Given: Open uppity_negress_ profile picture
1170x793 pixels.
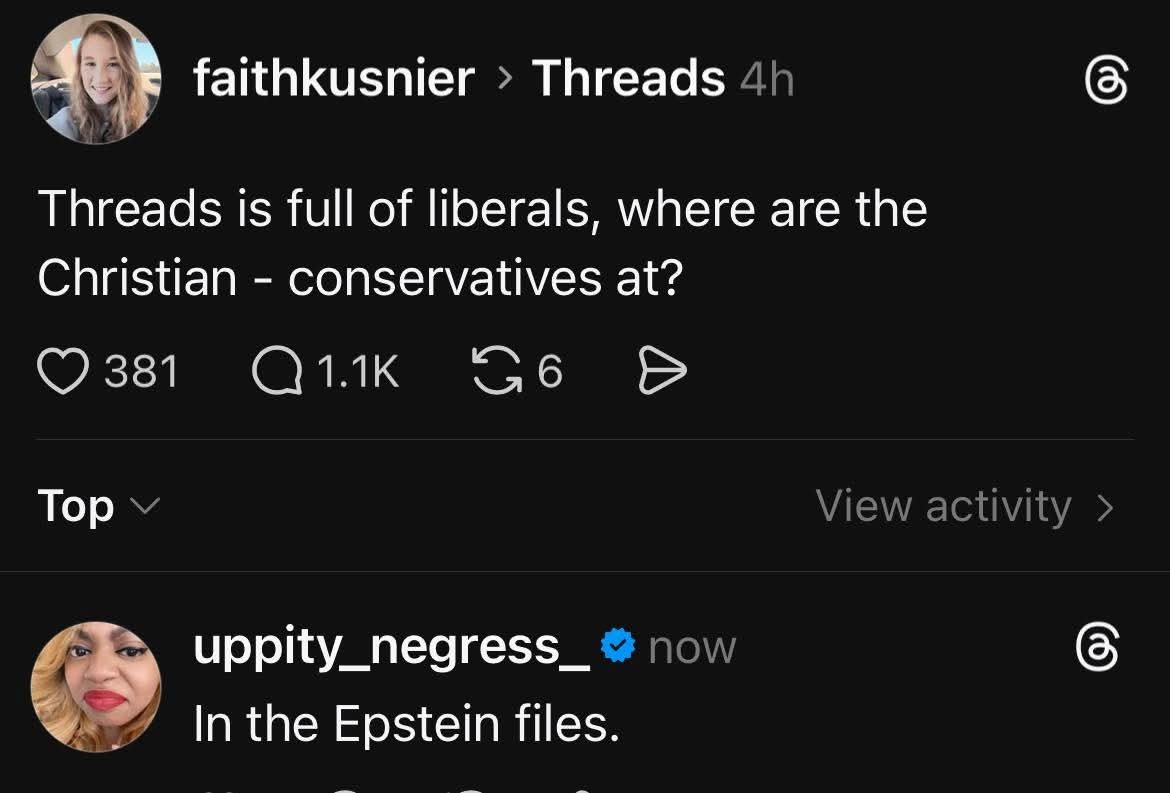Looking at the screenshot, I should click(96, 686).
